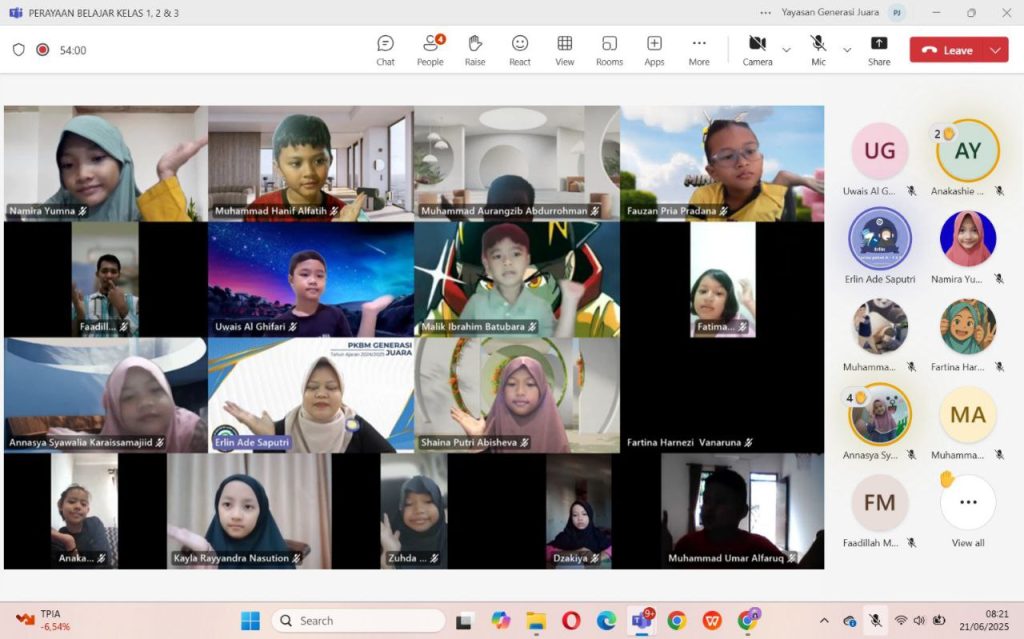
Task: Open WPS Office from the taskbar
Action: [712, 620]
